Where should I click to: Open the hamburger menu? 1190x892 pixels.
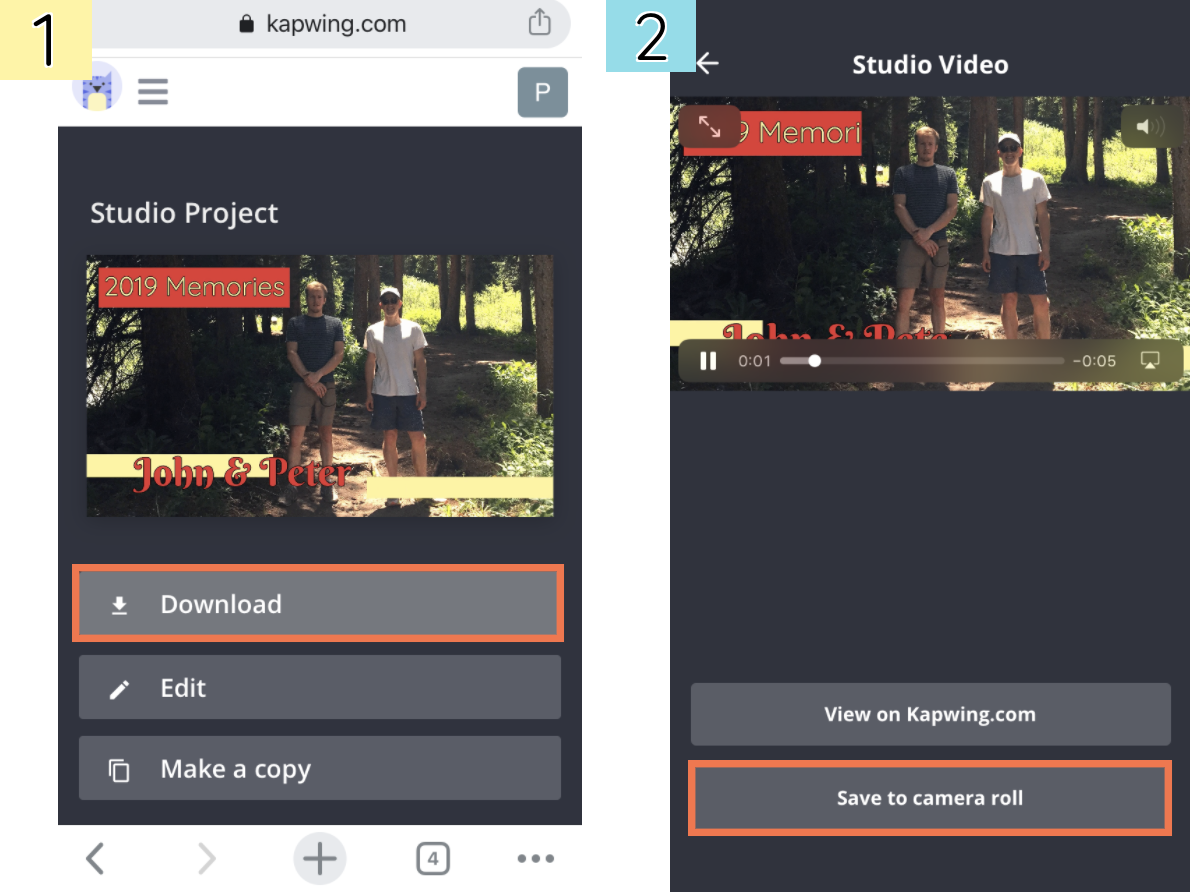[x=153, y=93]
